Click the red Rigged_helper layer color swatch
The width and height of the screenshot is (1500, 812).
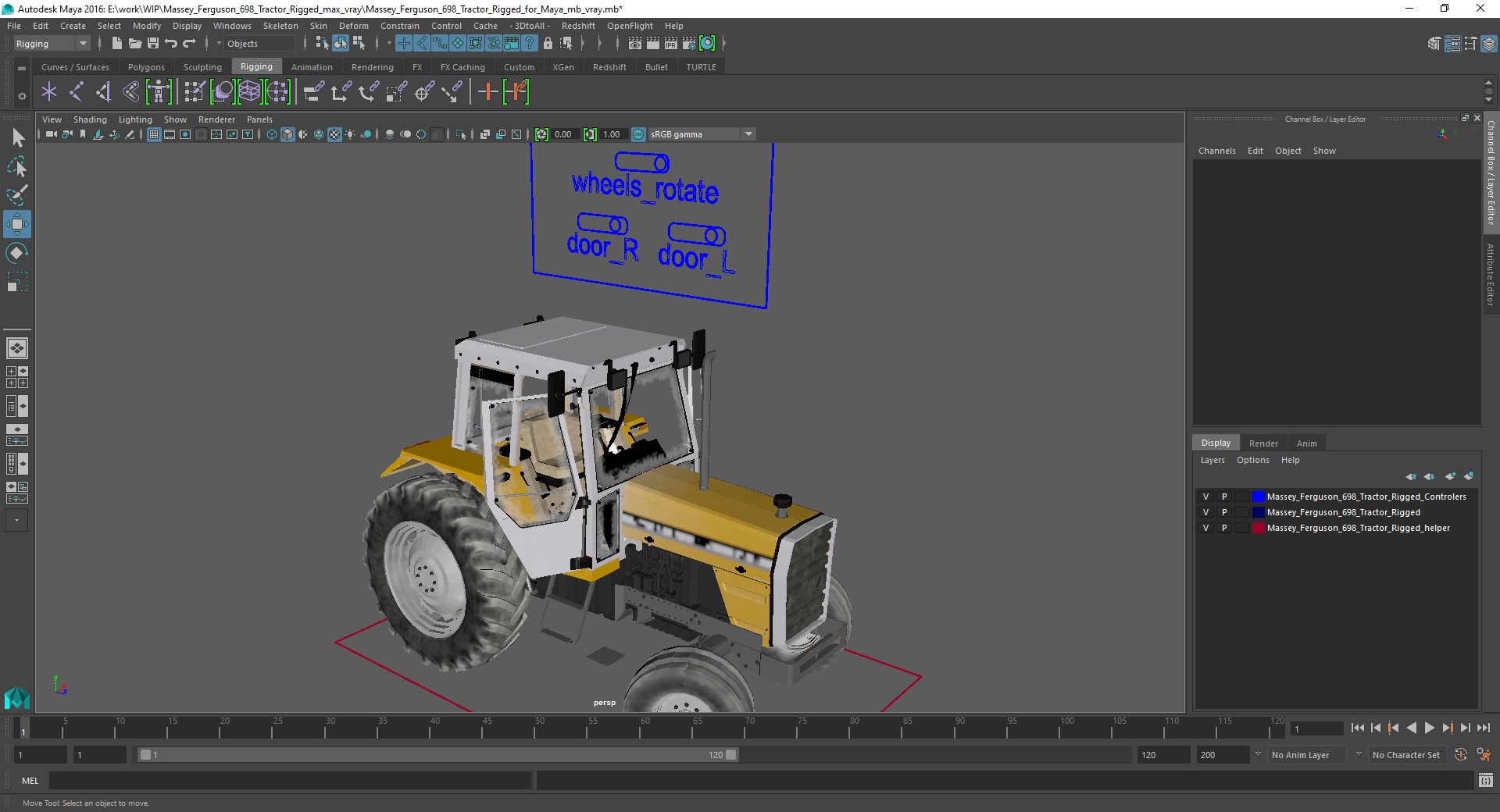tap(1258, 528)
